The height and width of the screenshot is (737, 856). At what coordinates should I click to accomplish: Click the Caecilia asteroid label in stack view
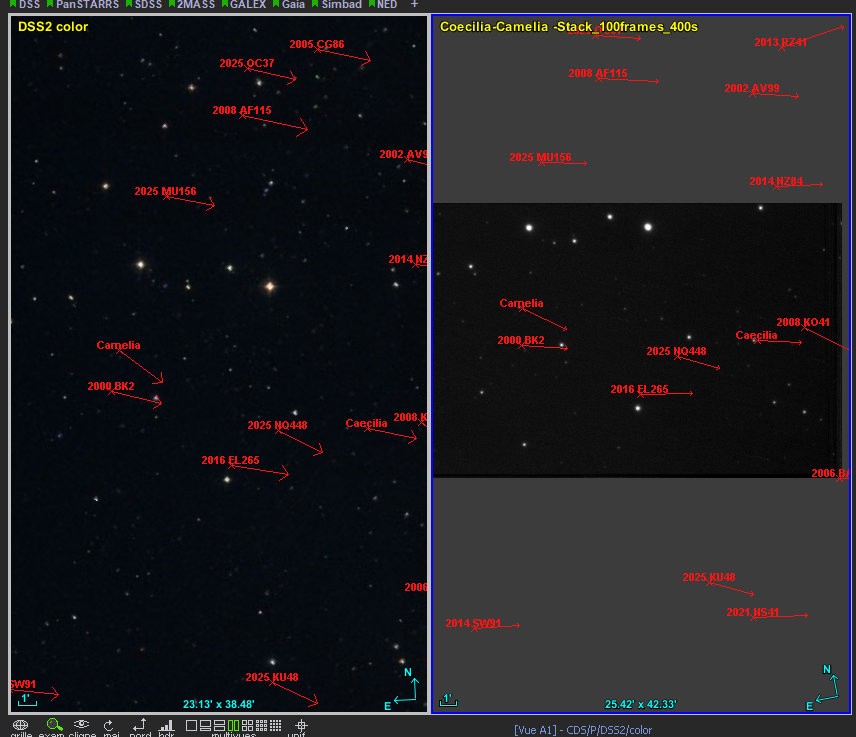pyautogui.click(x=756, y=335)
